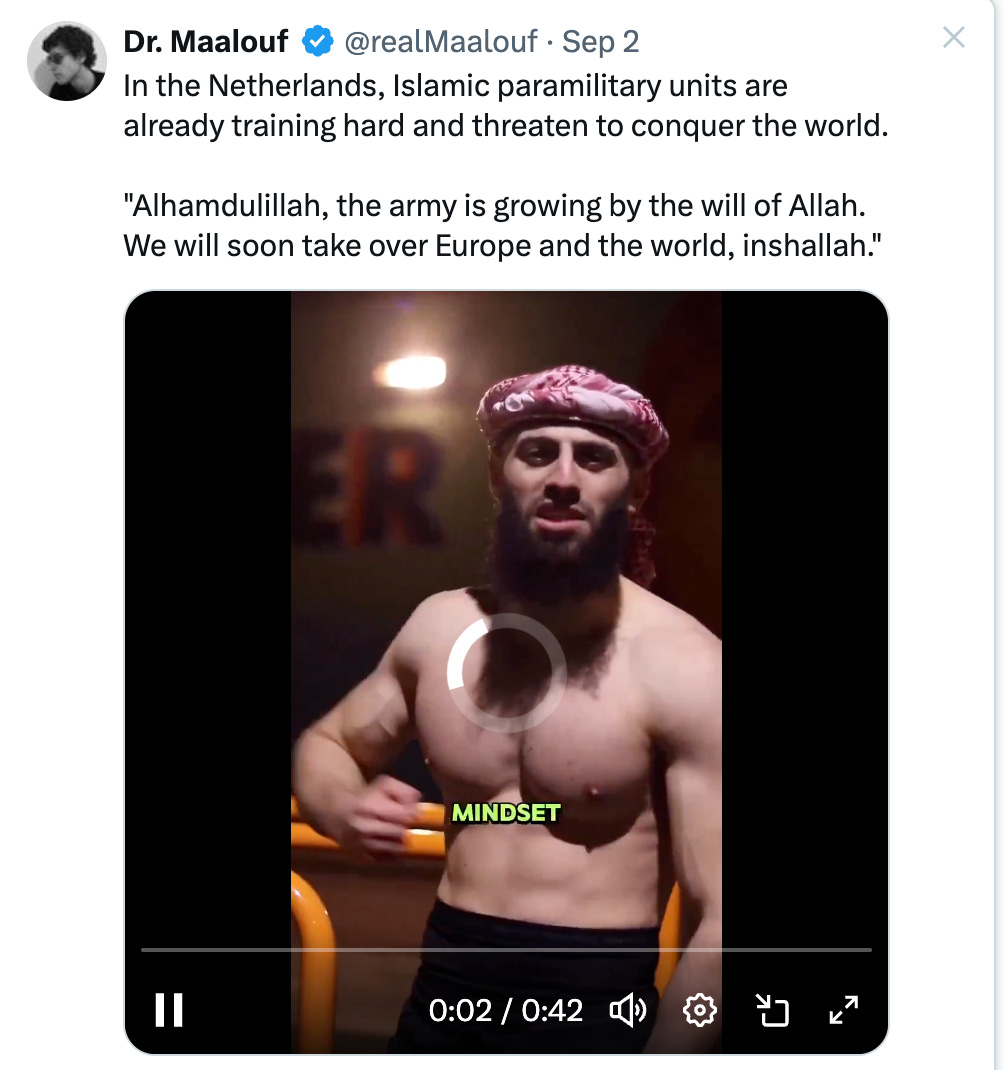Mute the video with the speaker icon
The width and height of the screenshot is (1004, 1070).
tap(627, 1010)
